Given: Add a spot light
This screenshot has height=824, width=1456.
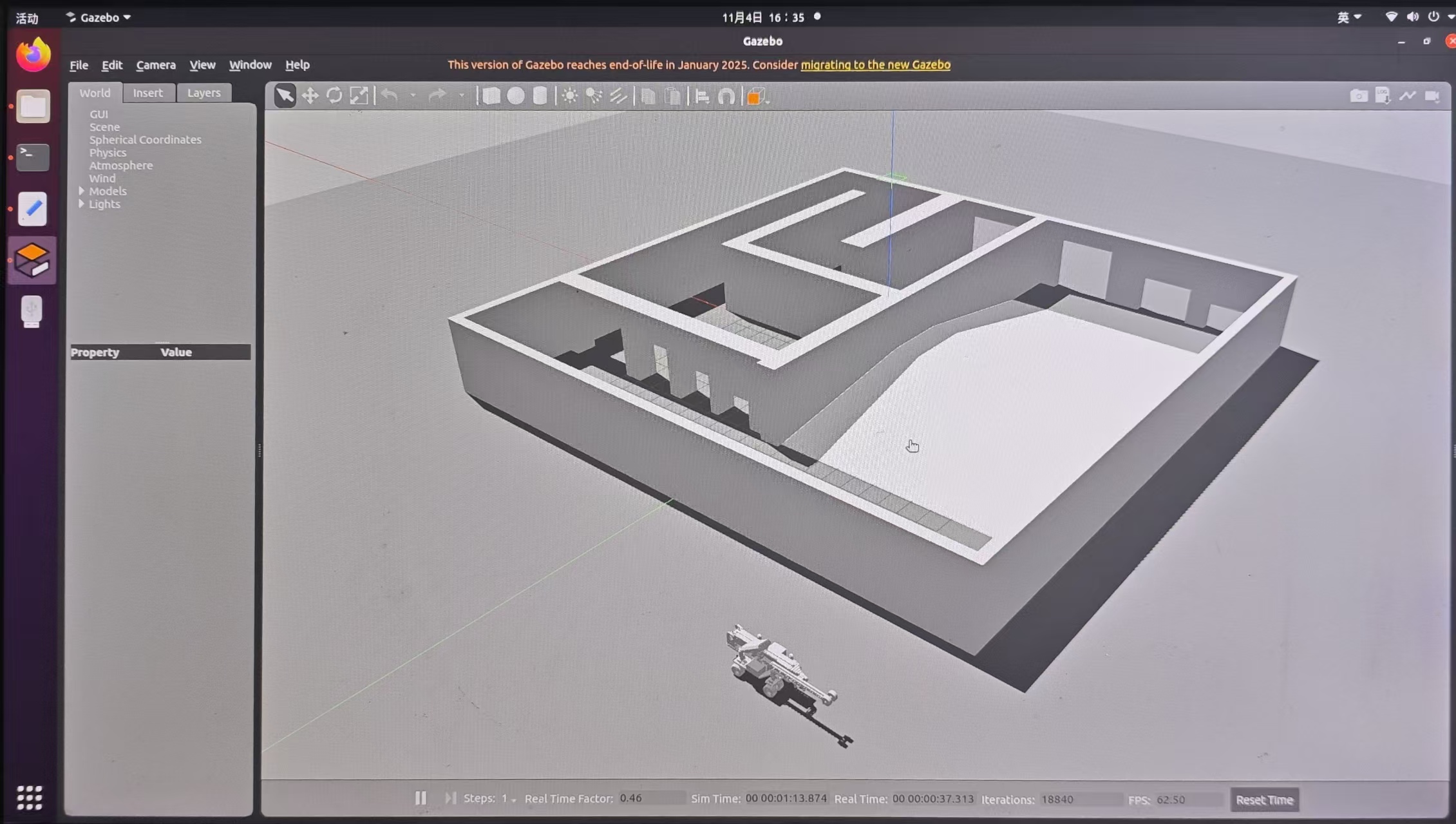Looking at the screenshot, I should tap(594, 96).
